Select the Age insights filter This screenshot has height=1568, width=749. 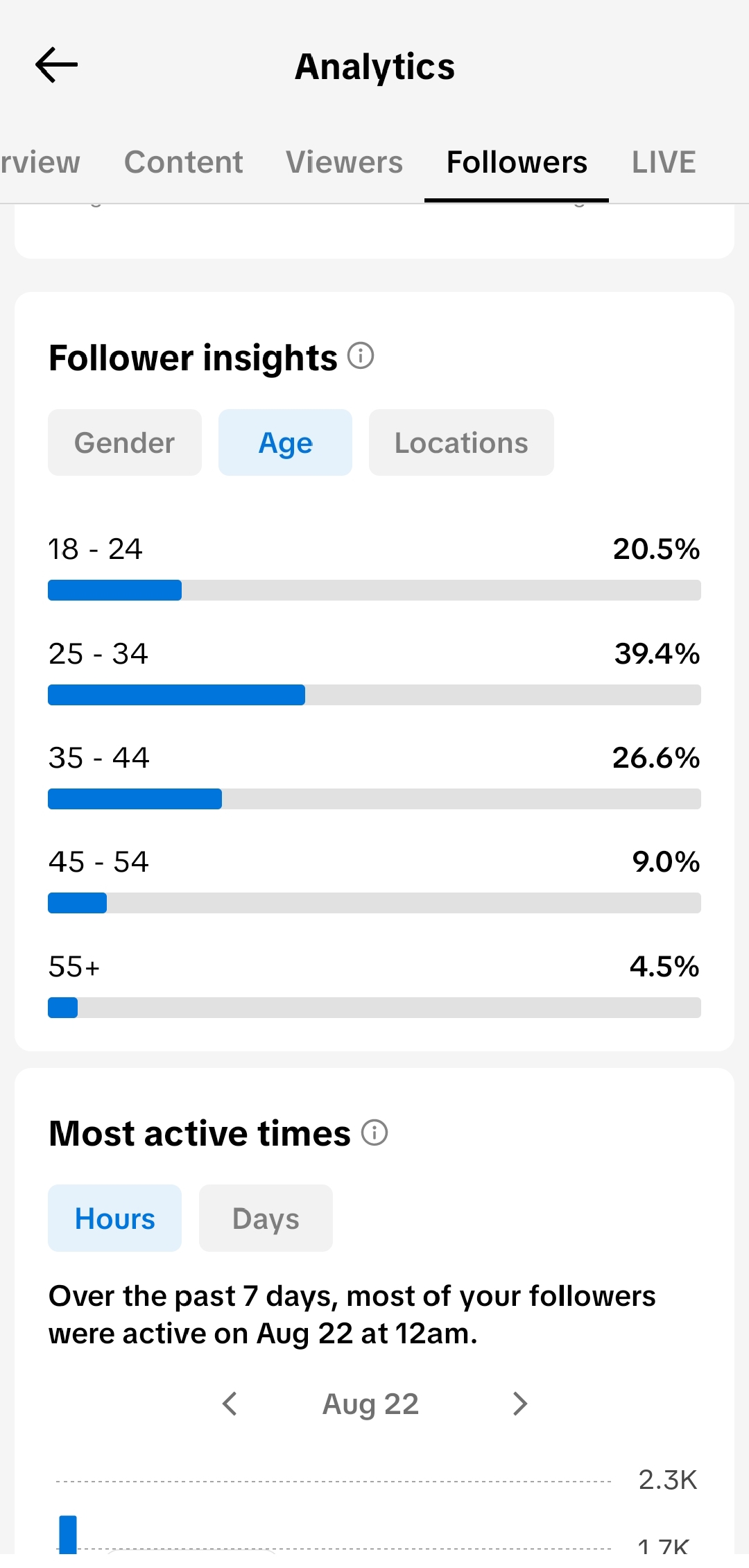[x=285, y=442]
